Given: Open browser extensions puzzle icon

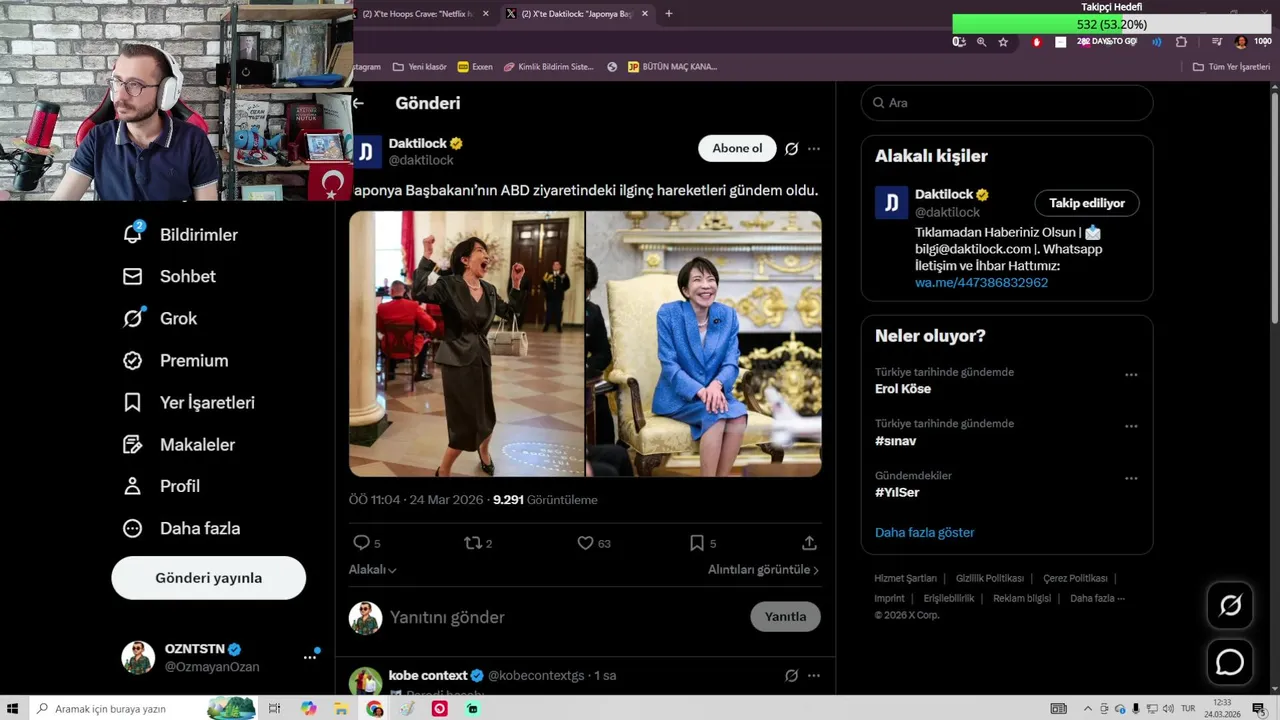Looking at the screenshot, I should click(1181, 42).
